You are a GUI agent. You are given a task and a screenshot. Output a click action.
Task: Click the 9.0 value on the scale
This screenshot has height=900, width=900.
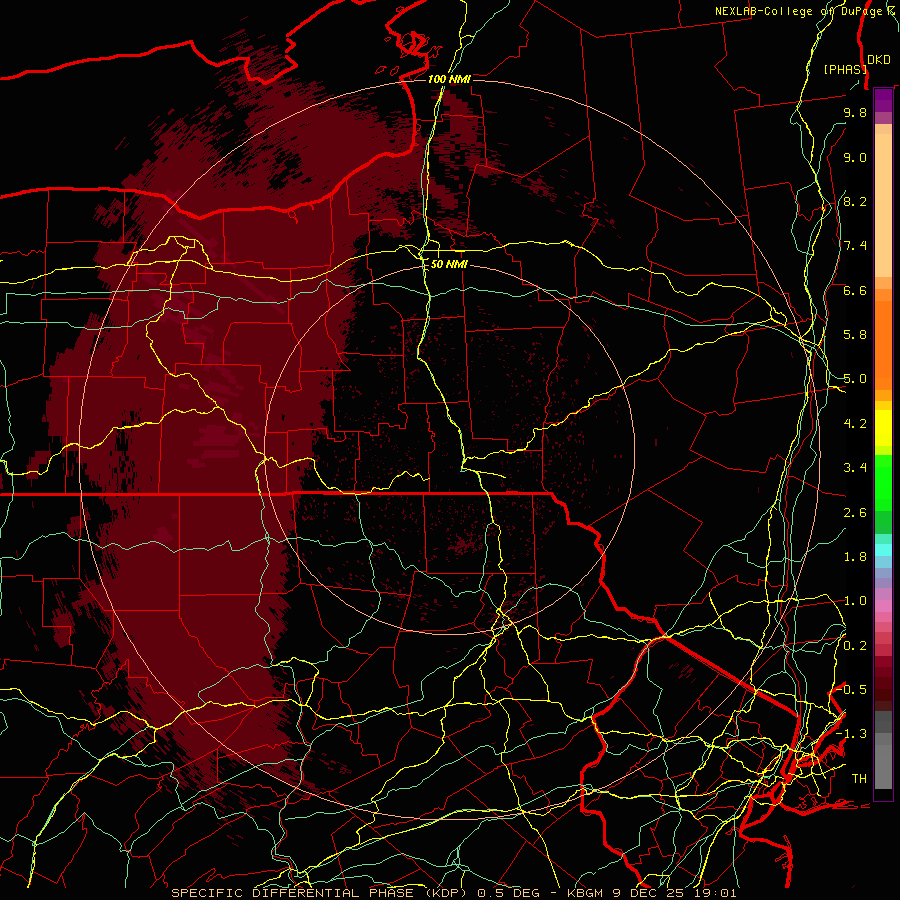coord(855,157)
